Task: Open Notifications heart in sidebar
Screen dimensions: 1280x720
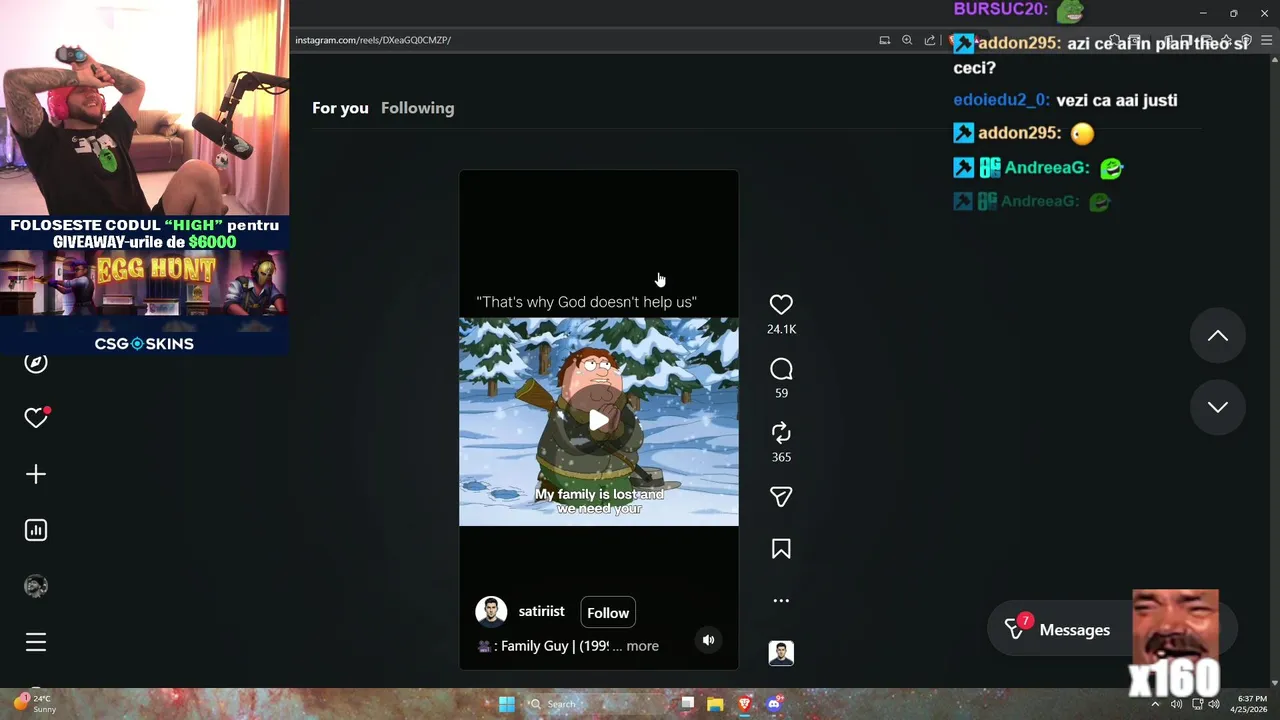Action: tap(36, 418)
